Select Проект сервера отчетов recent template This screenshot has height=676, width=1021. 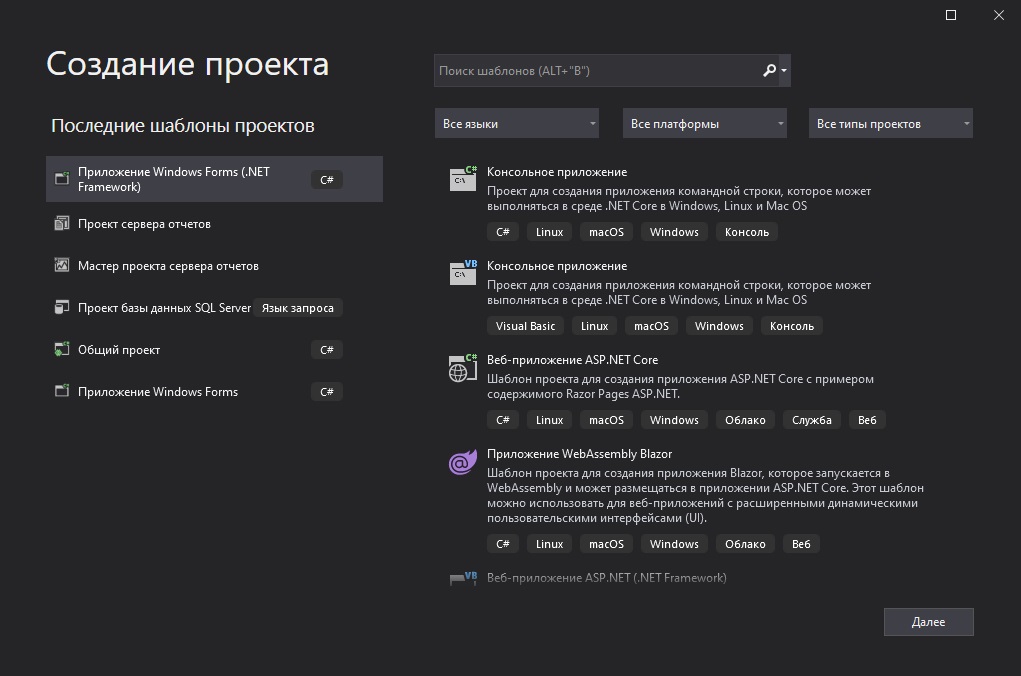pyautogui.click(x=214, y=223)
